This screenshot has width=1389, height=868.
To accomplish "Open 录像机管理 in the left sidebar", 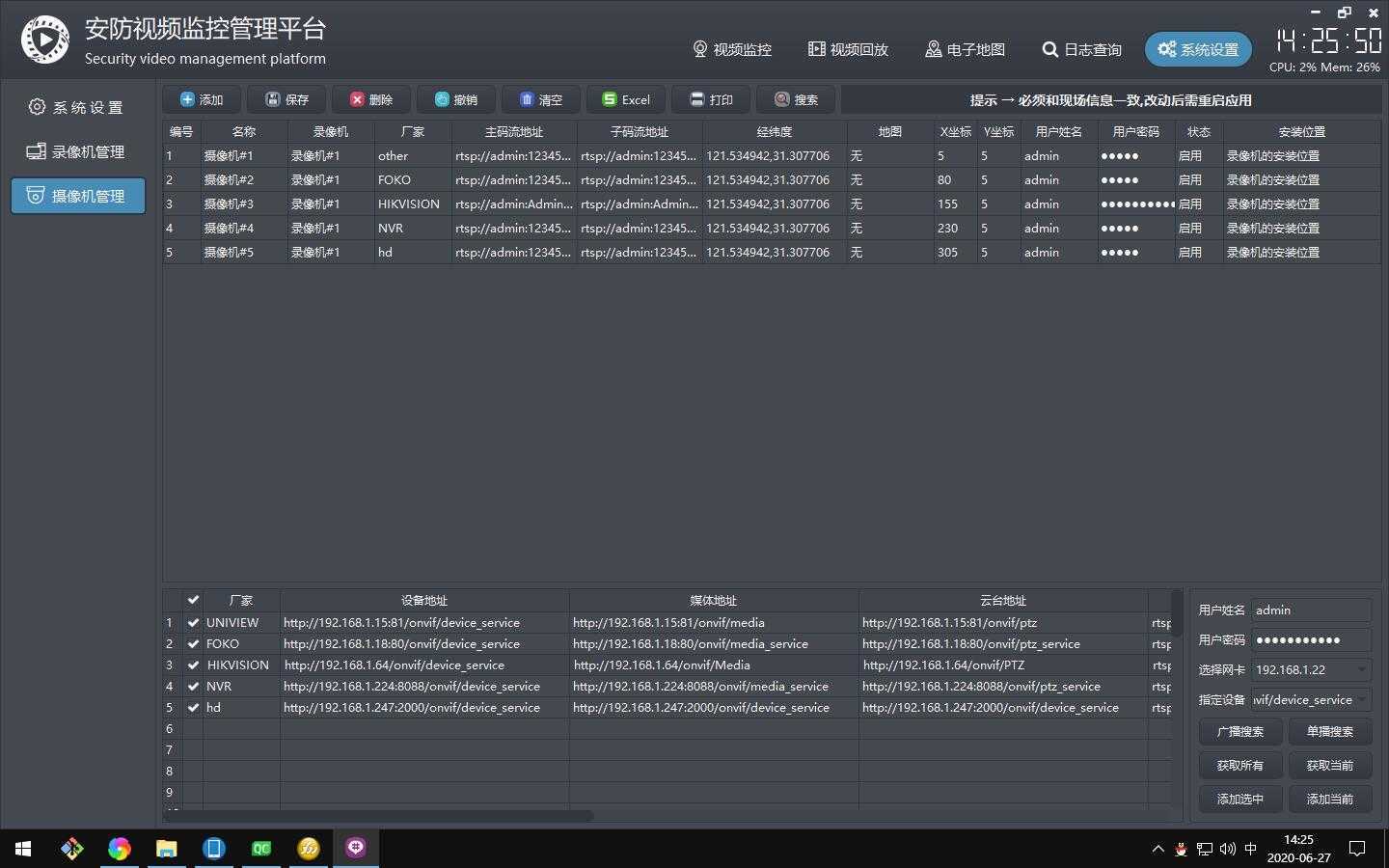I will [77, 151].
